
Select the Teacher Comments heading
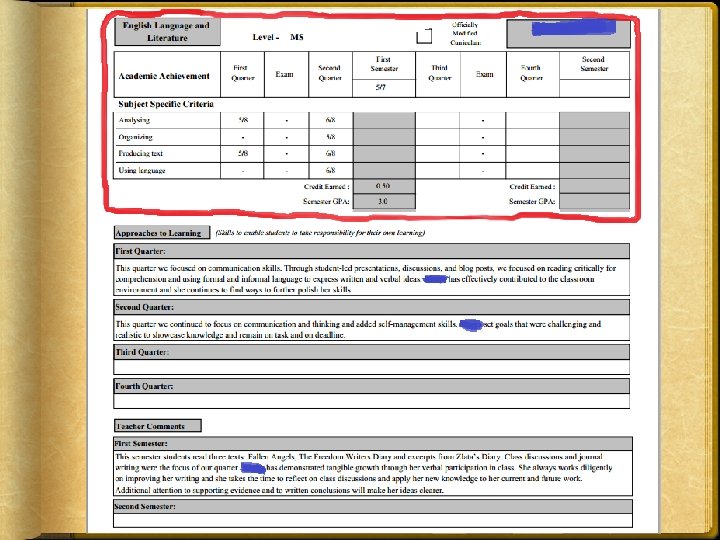(158, 426)
